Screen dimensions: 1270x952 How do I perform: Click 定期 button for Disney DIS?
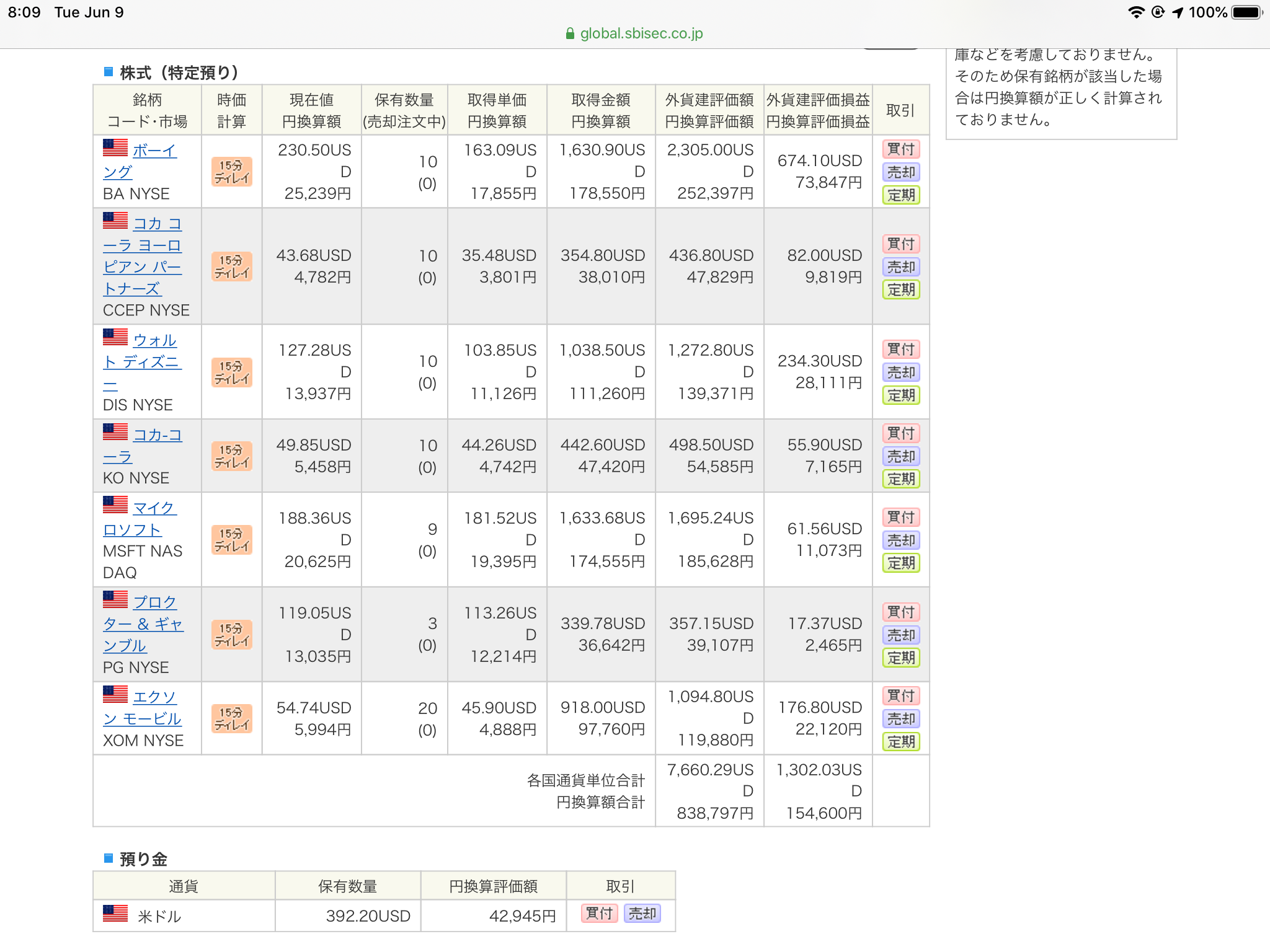pos(901,395)
